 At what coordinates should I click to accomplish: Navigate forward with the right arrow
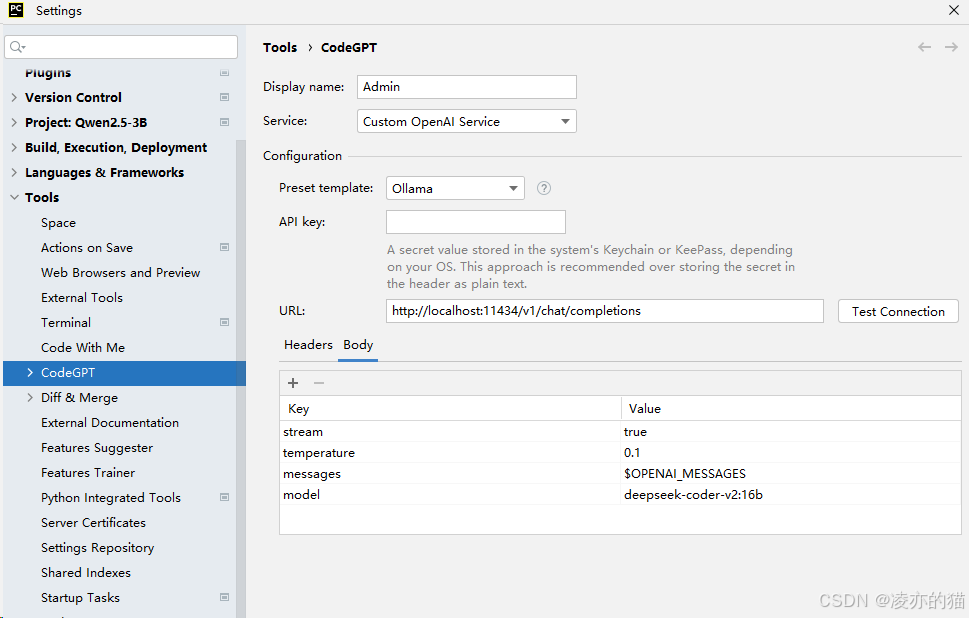[951, 47]
